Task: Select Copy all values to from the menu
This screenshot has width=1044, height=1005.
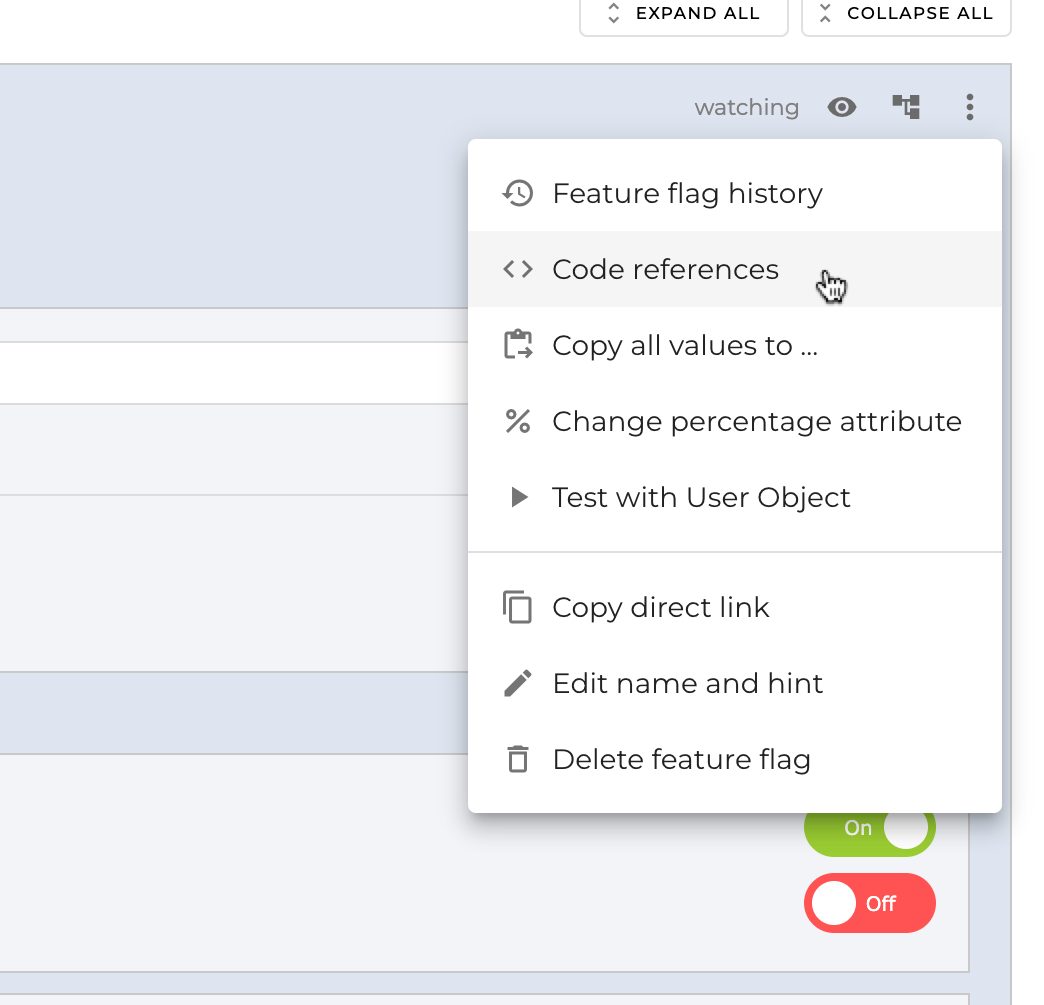Action: 684,344
